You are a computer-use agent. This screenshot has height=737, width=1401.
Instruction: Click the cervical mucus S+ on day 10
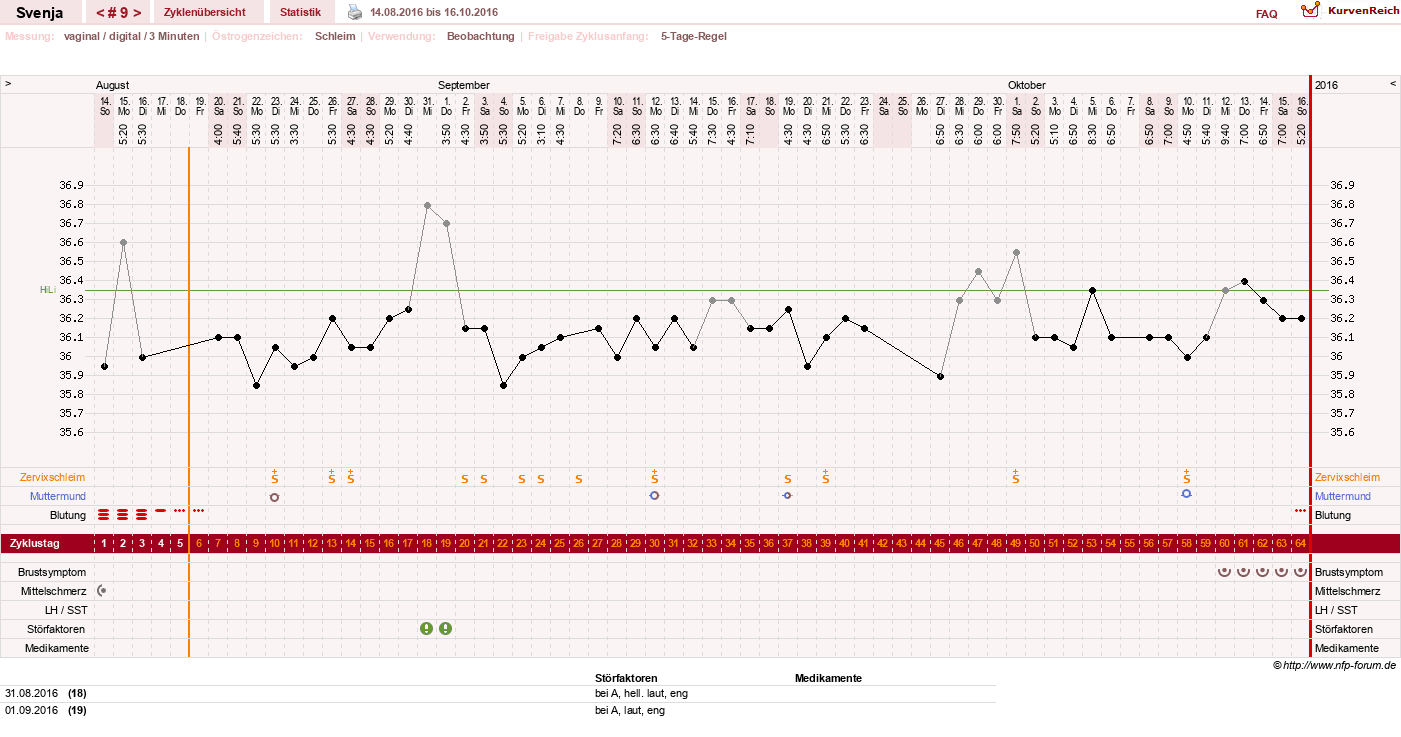(x=274, y=477)
